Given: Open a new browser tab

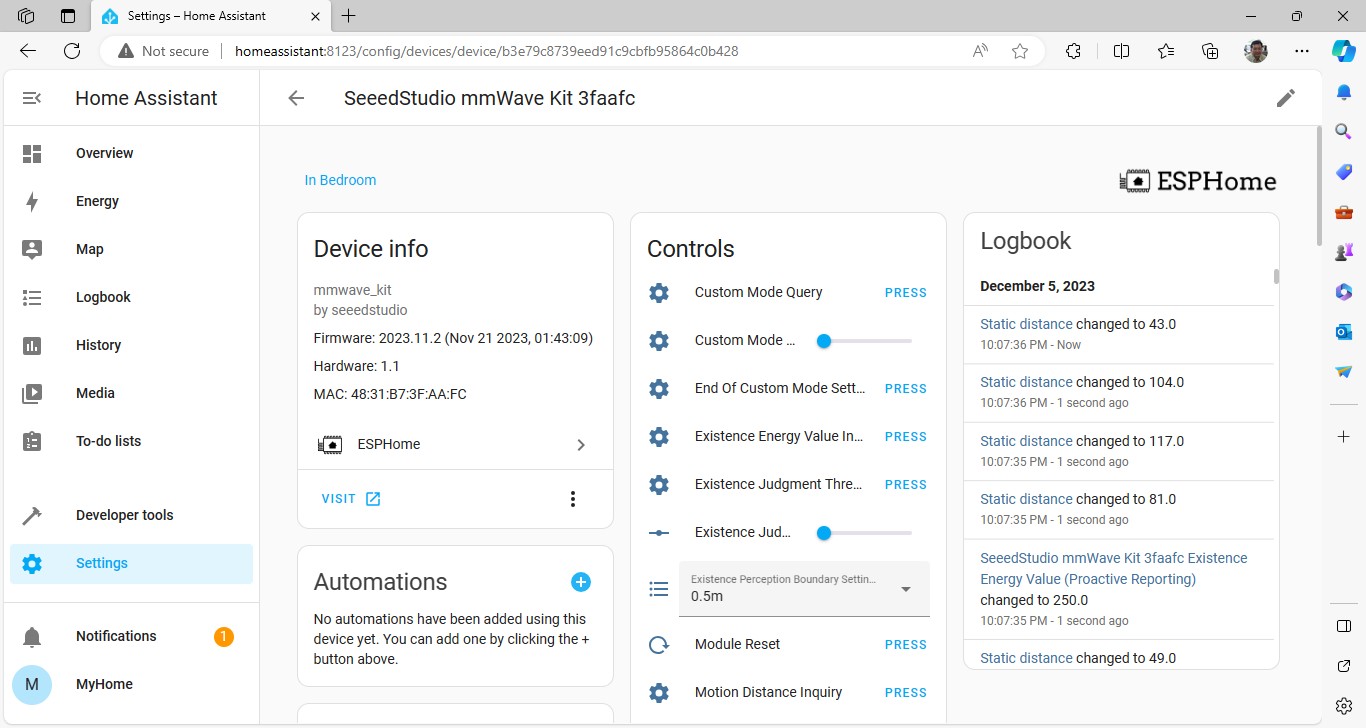Looking at the screenshot, I should tap(348, 16).
